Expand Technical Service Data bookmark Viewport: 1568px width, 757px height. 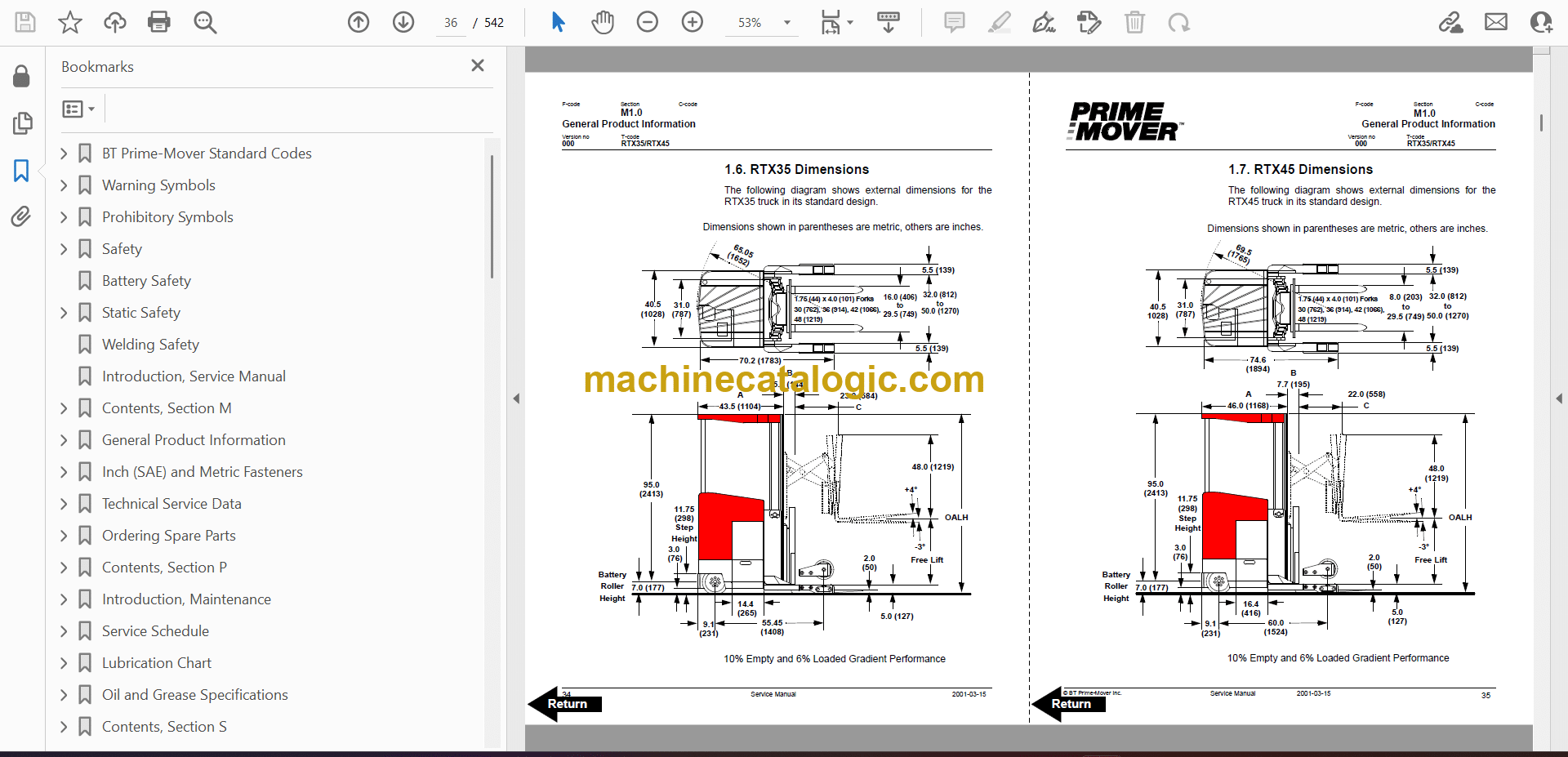coord(65,504)
